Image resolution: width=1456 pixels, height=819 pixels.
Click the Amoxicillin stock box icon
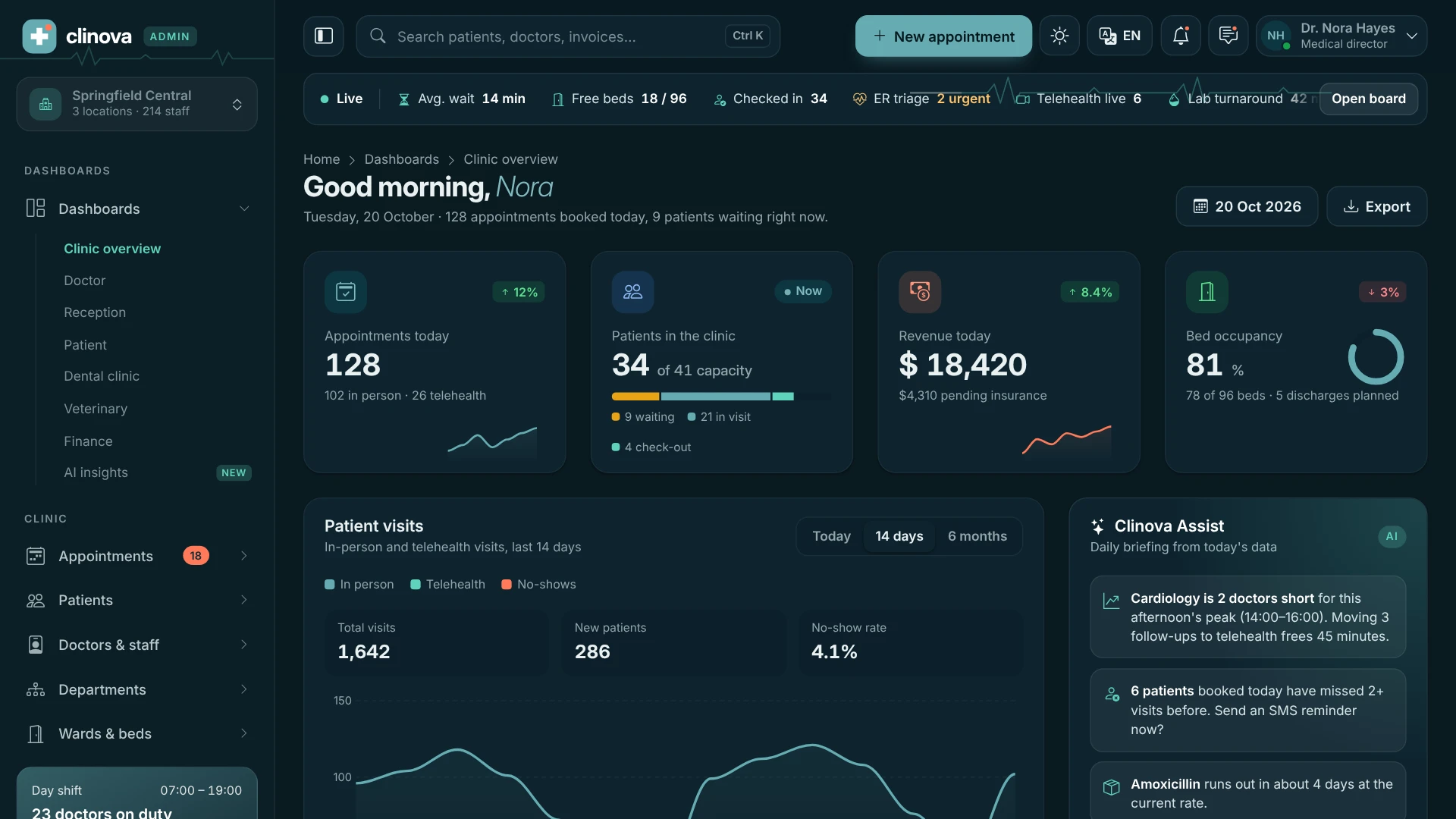(x=1111, y=787)
